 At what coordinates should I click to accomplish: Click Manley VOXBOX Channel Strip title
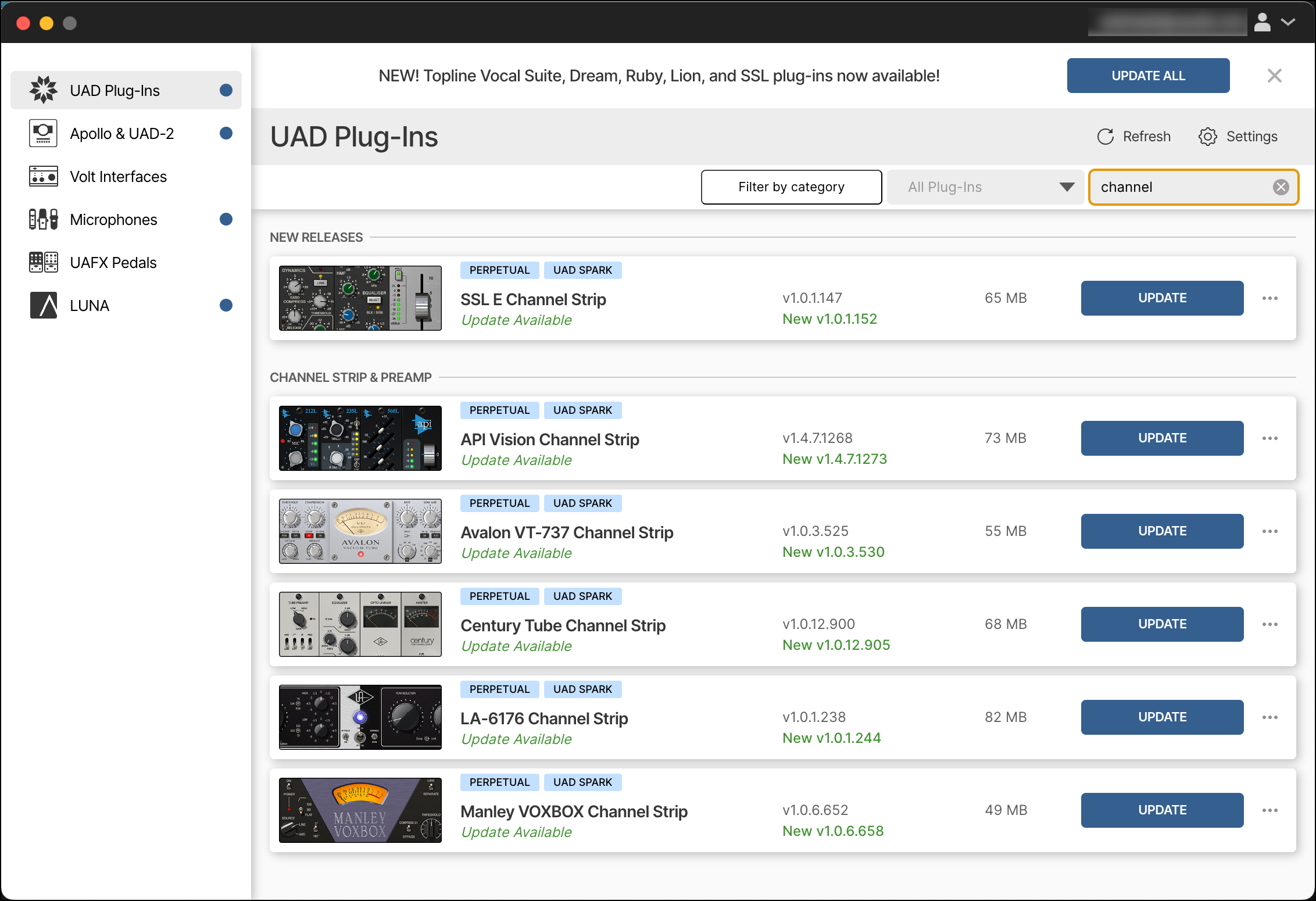[574, 811]
